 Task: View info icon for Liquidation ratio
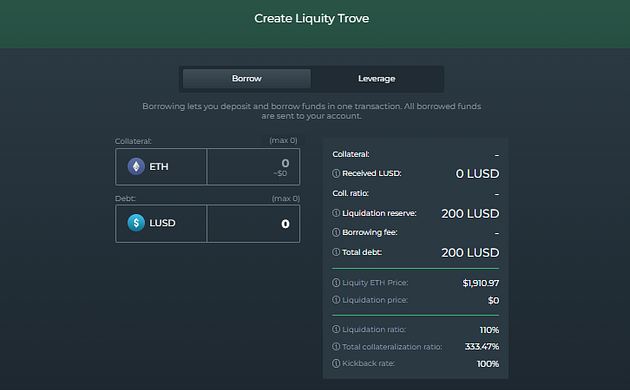click(336, 329)
